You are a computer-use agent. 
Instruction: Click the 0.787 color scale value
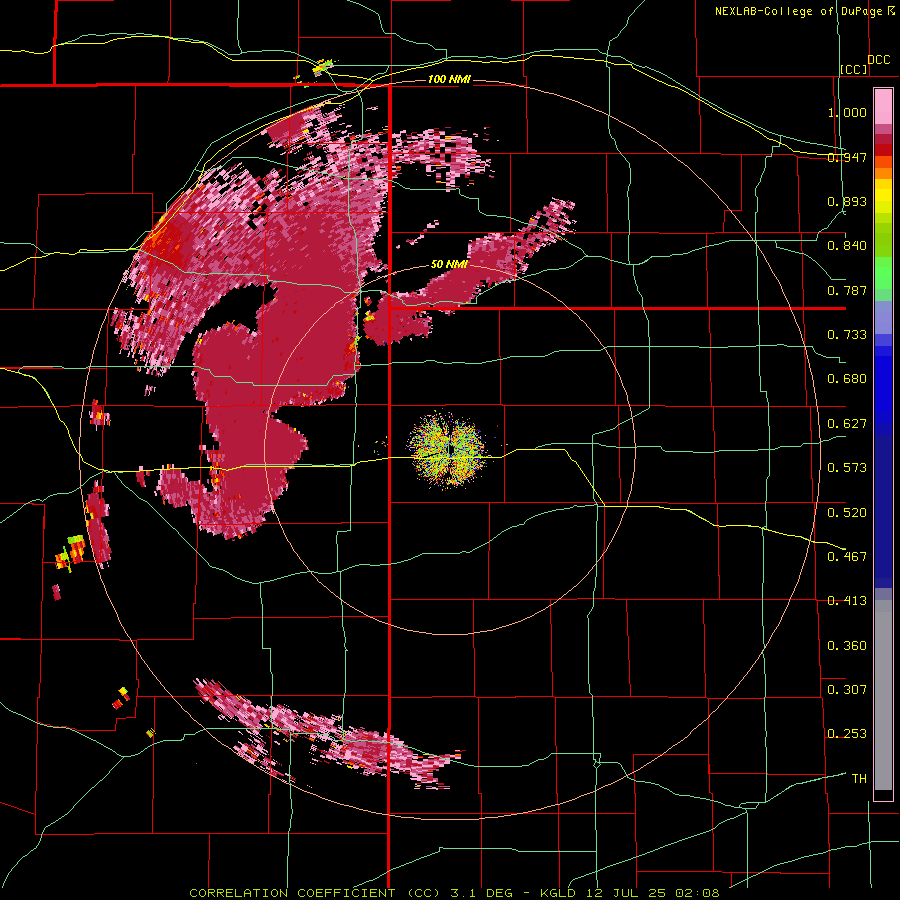(x=847, y=290)
